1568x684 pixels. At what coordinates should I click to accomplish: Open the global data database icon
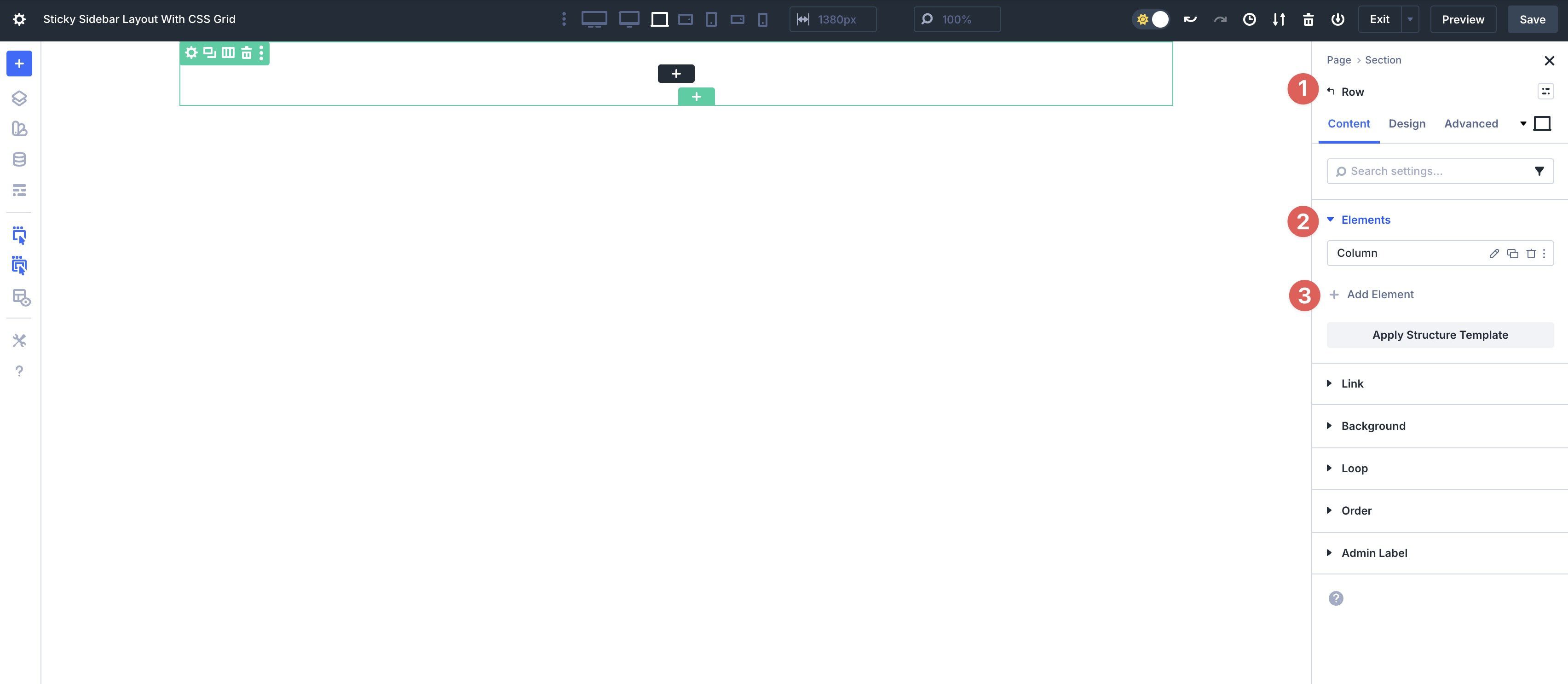[19, 159]
